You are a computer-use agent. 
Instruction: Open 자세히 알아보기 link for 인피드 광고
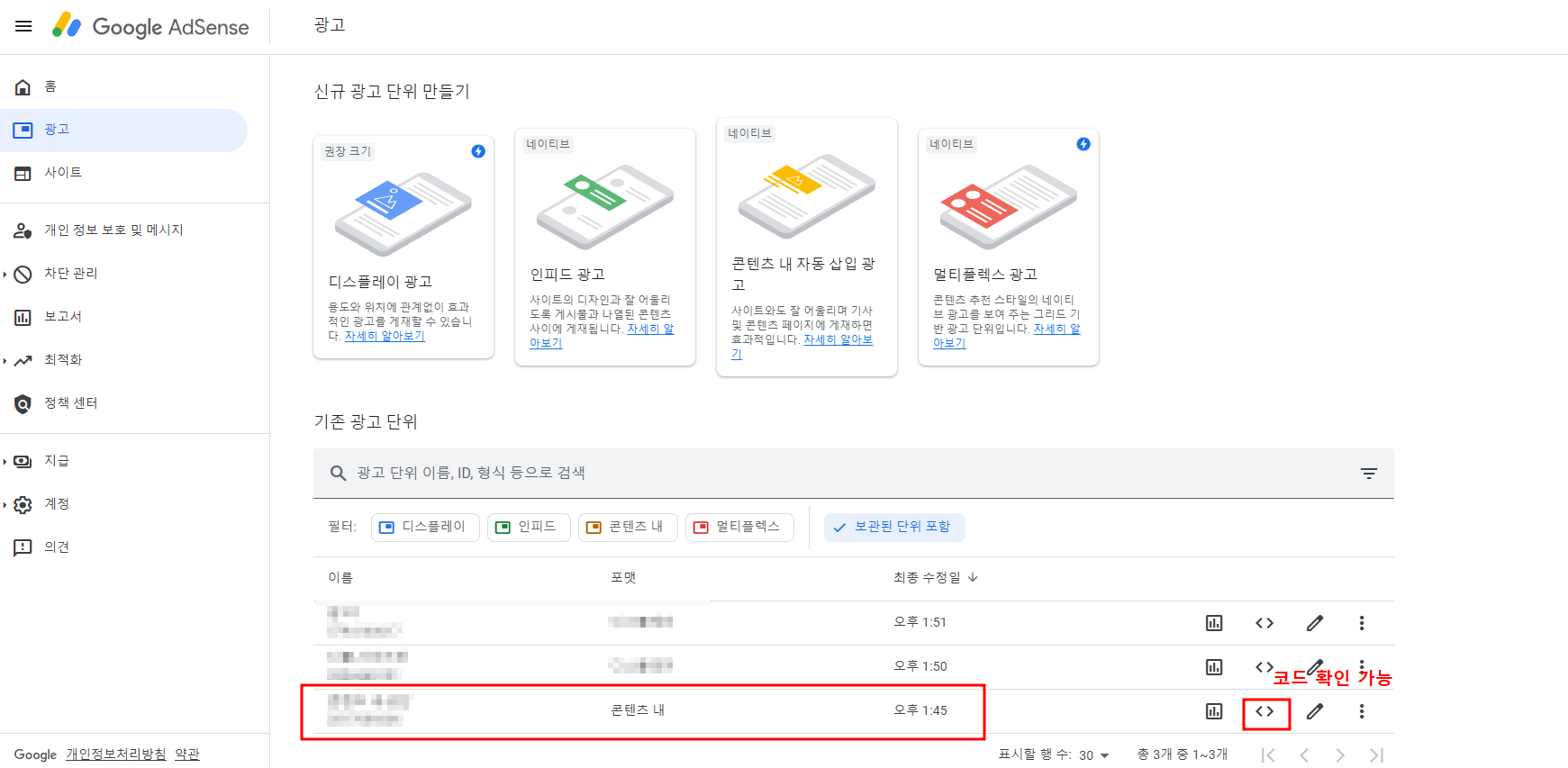pyautogui.click(x=650, y=329)
